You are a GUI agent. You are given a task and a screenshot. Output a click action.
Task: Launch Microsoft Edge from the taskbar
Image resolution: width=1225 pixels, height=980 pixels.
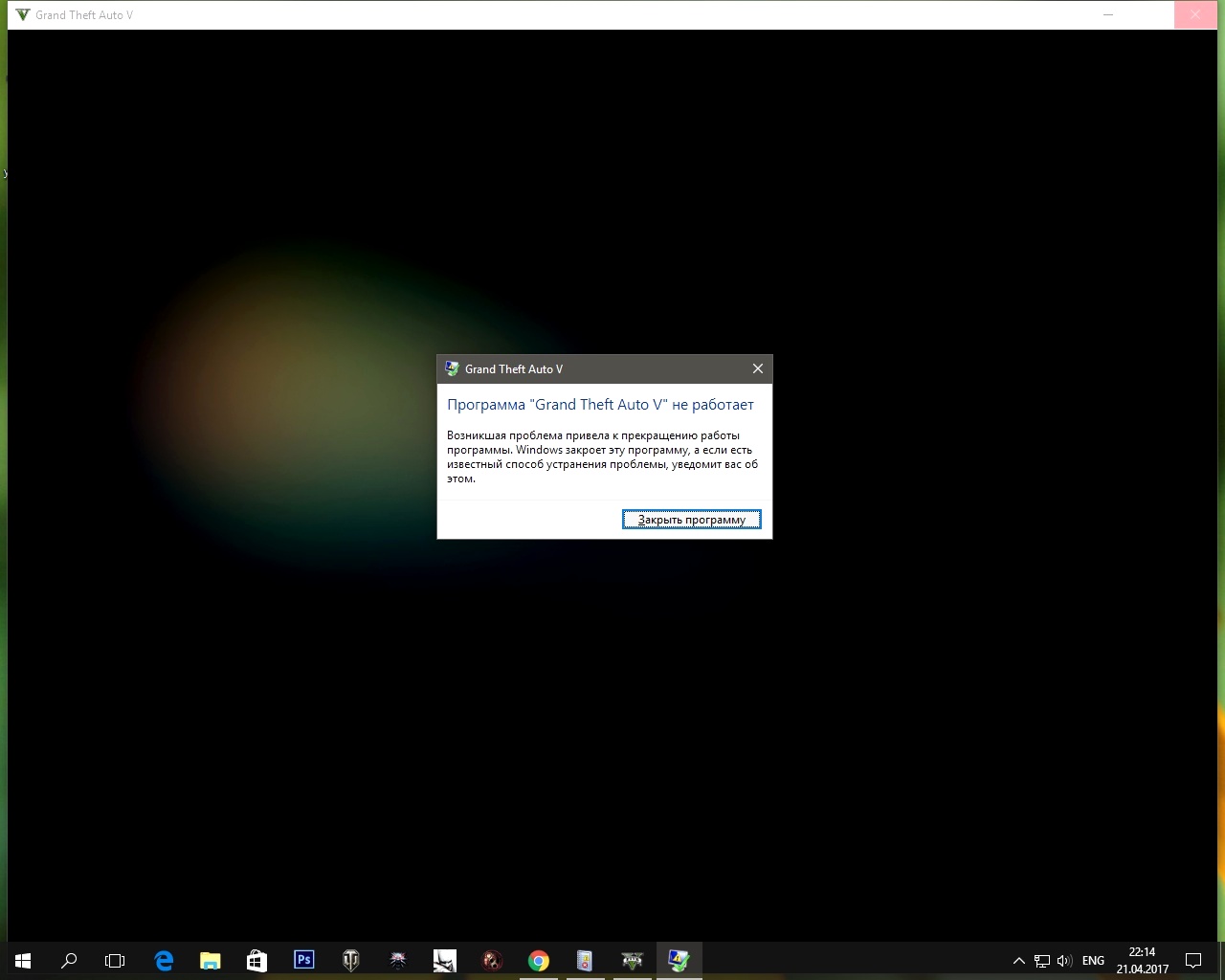coord(164,960)
